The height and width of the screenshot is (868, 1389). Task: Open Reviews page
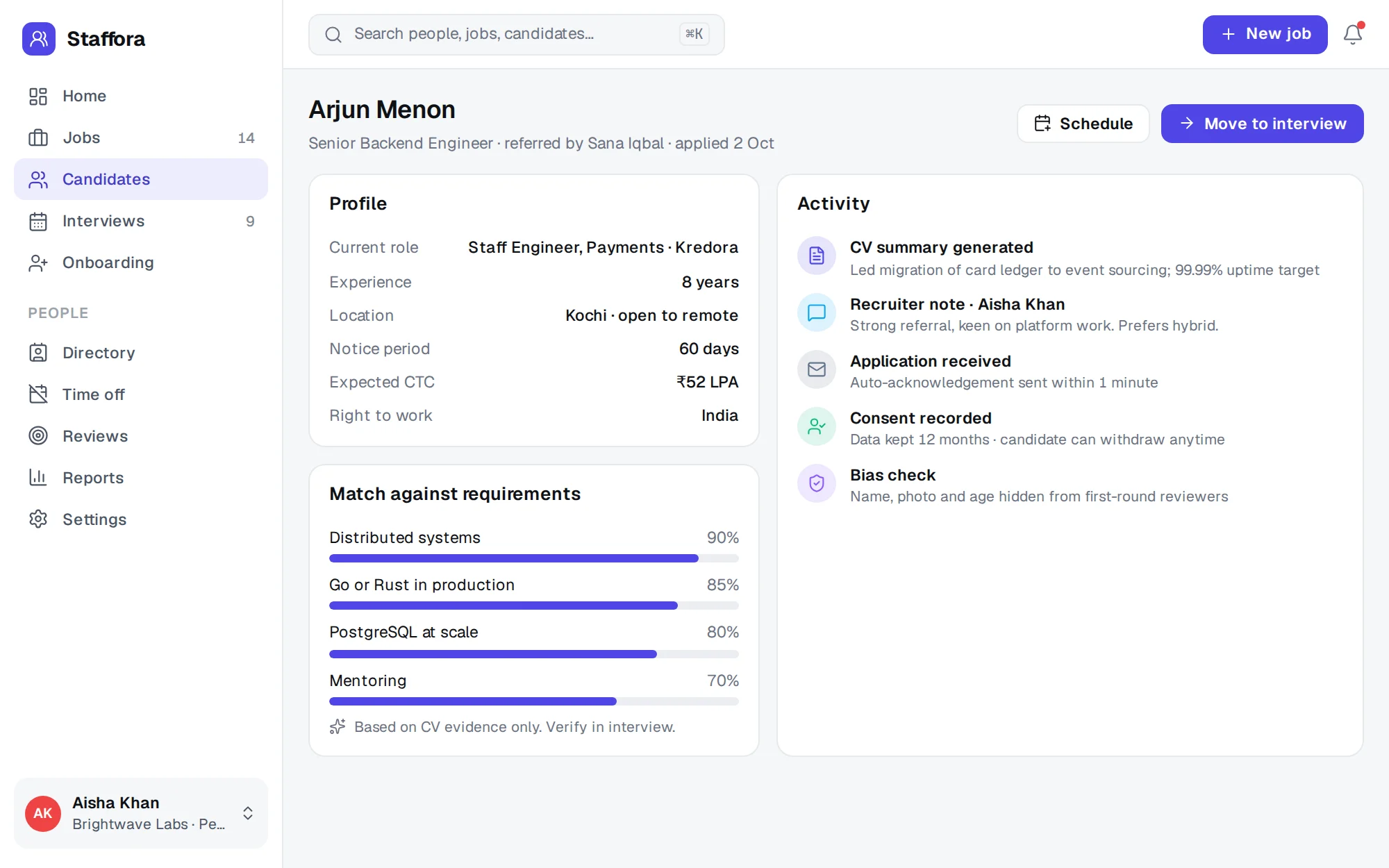coord(141,436)
